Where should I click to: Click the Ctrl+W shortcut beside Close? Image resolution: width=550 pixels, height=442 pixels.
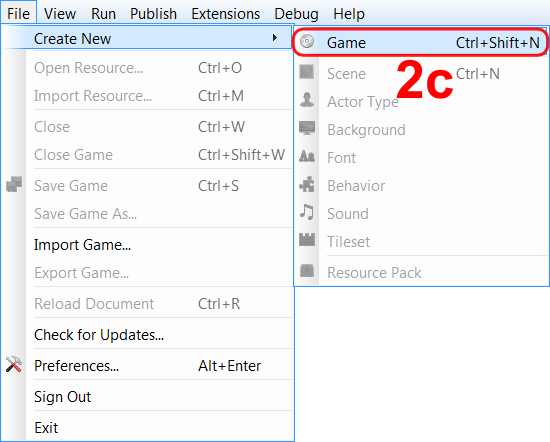click(x=221, y=127)
